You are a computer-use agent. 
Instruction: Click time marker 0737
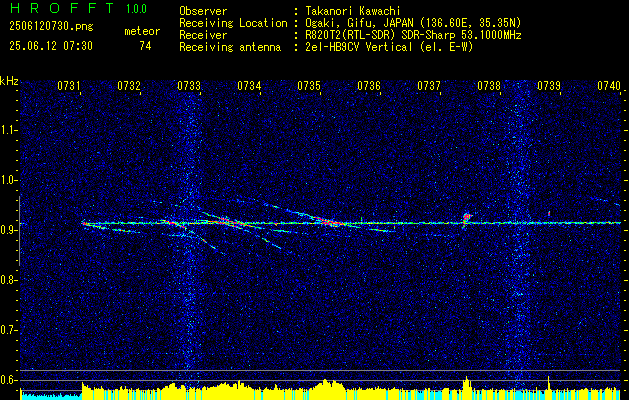click(429, 85)
